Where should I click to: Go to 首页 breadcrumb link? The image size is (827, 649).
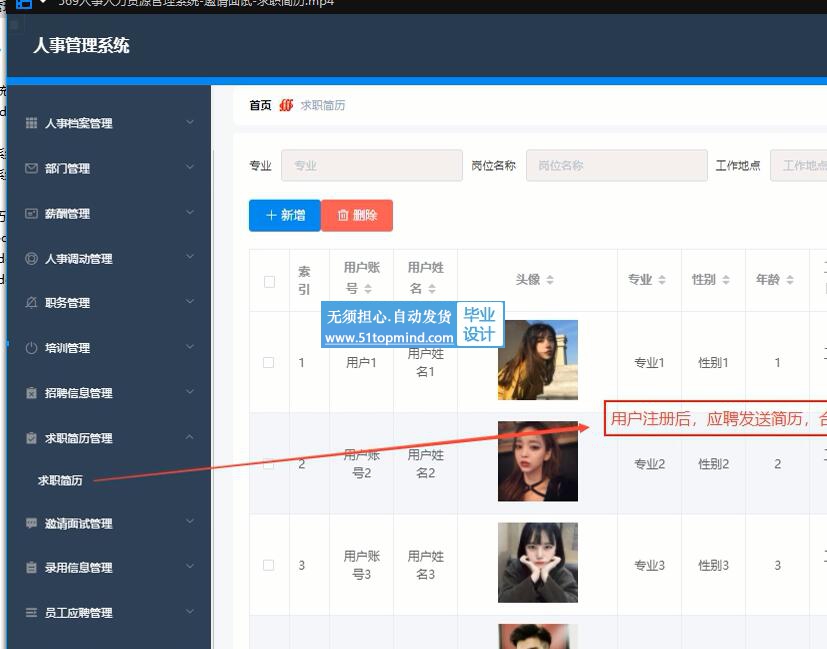260,105
